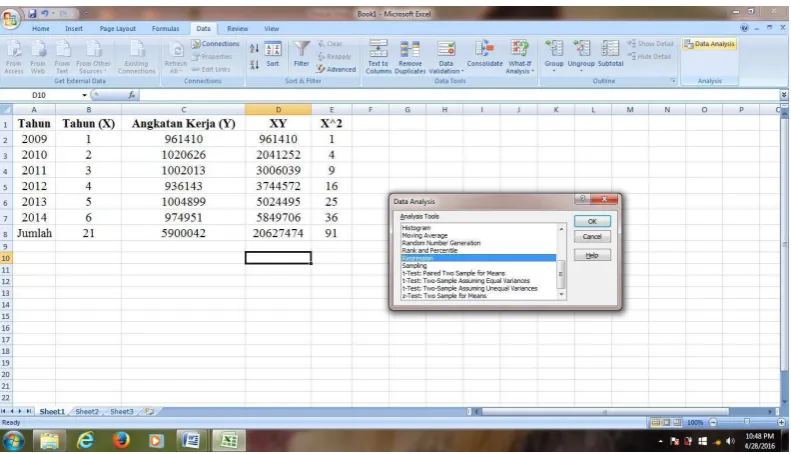Open Internet Explorer from taskbar
The height and width of the screenshot is (454, 791).
coord(85,441)
